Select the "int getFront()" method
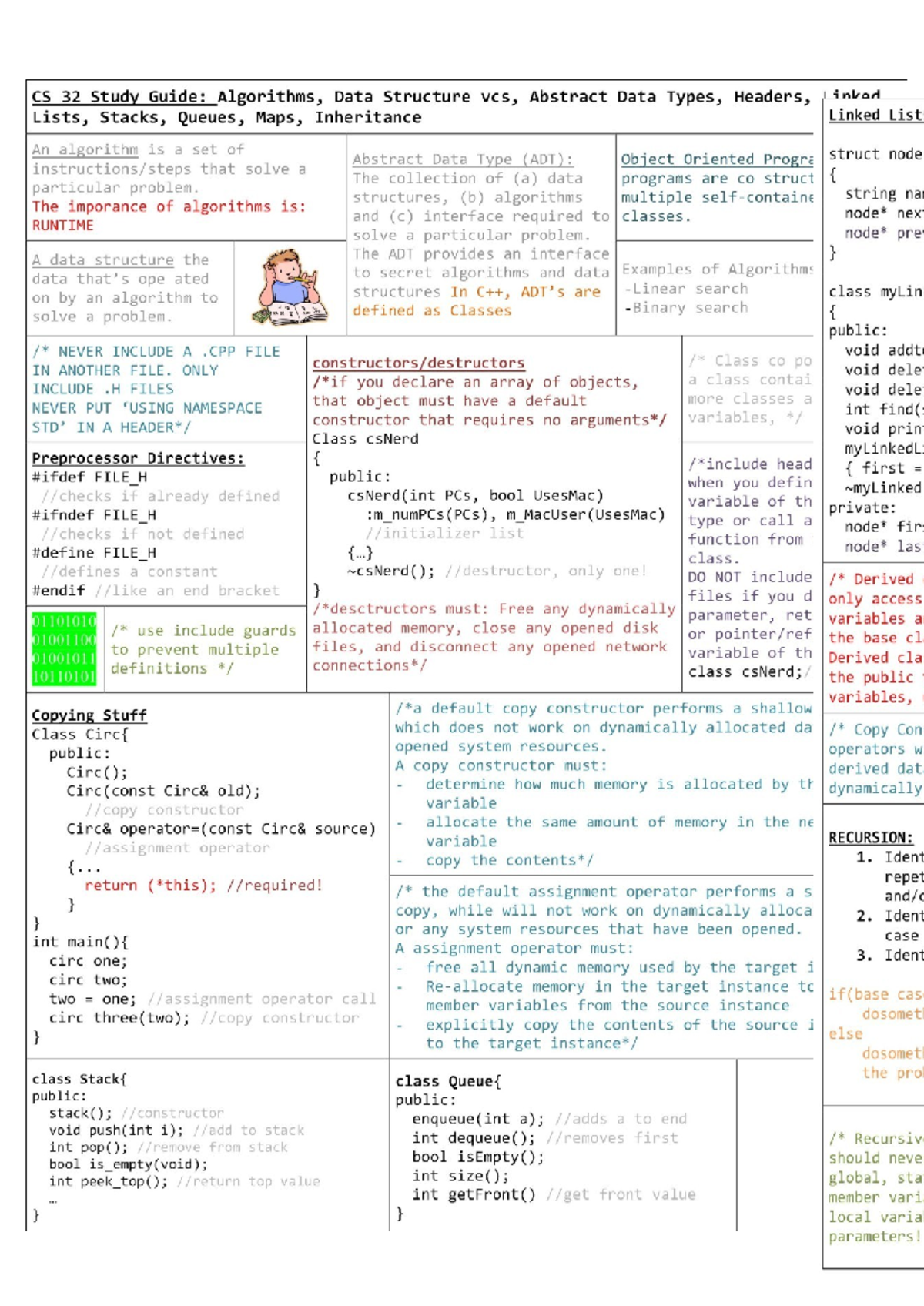924x1306 pixels. pyautogui.click(x=474, y=1194)
